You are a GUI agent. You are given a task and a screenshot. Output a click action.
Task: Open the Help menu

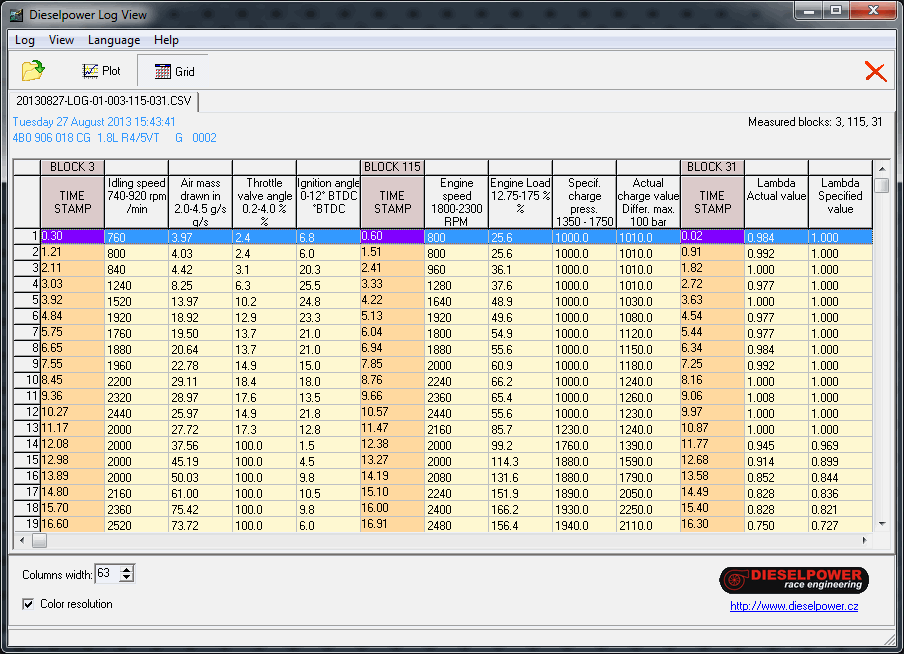[166, 40]
